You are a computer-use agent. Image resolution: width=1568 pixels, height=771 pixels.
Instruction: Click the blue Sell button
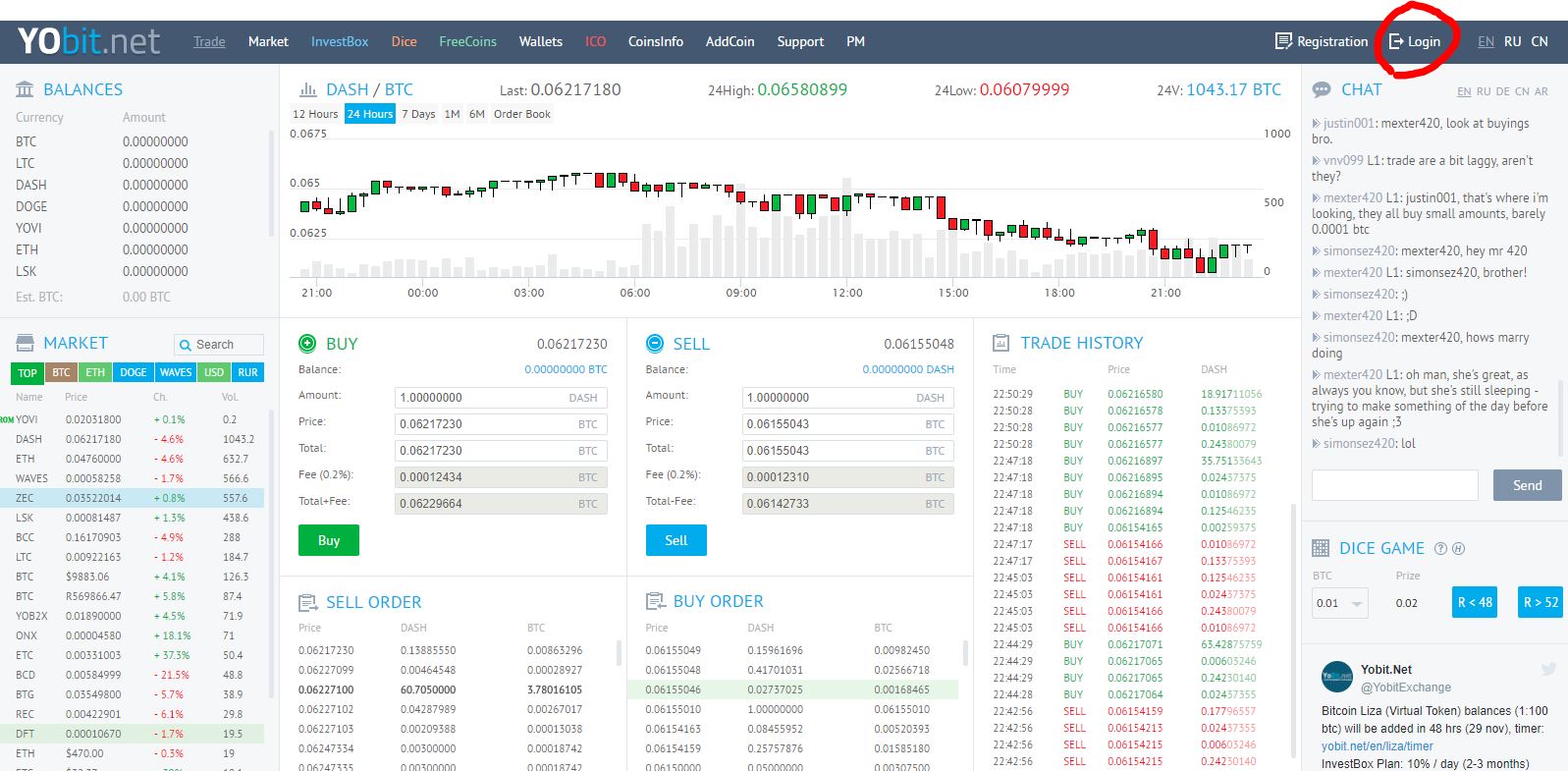676,540
